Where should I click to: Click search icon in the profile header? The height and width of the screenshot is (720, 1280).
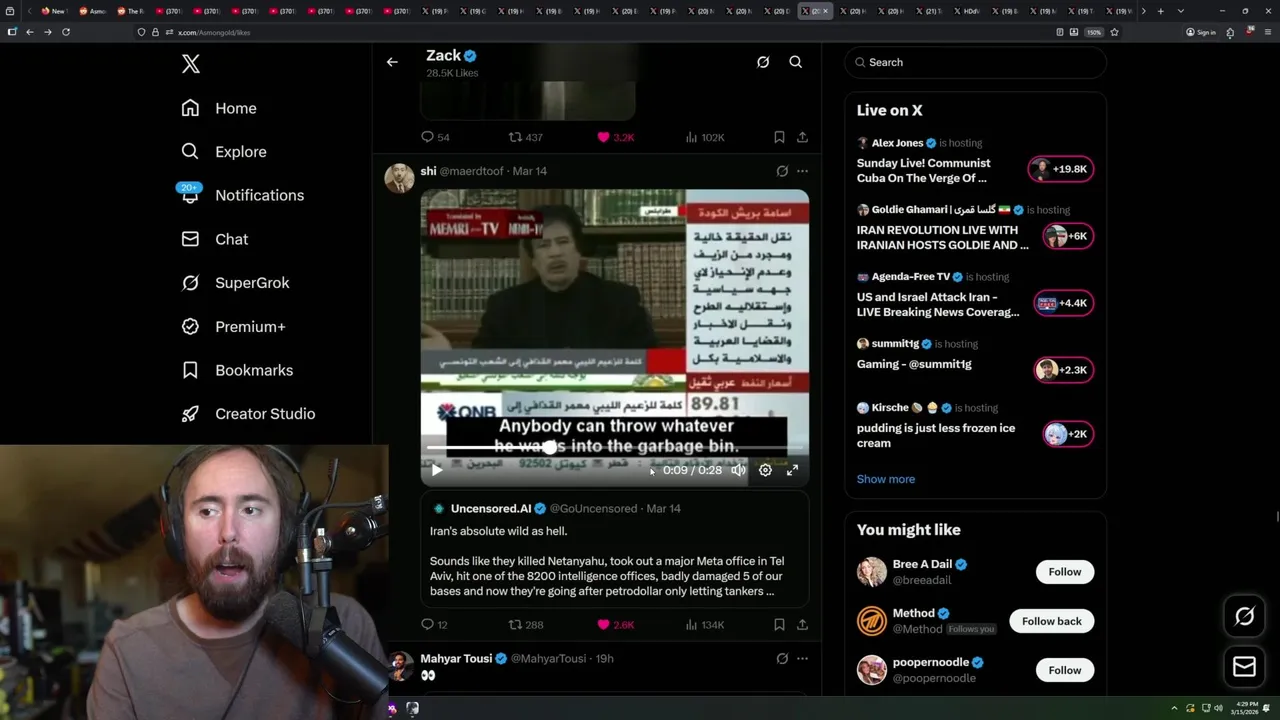point(796,62)
